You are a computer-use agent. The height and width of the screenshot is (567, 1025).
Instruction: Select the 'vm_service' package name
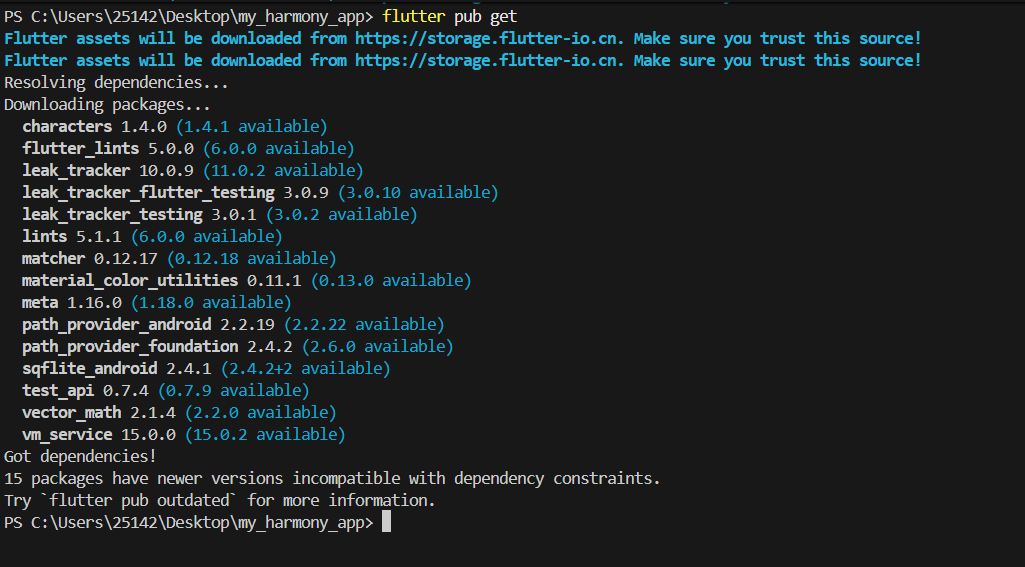coord(67,435)
